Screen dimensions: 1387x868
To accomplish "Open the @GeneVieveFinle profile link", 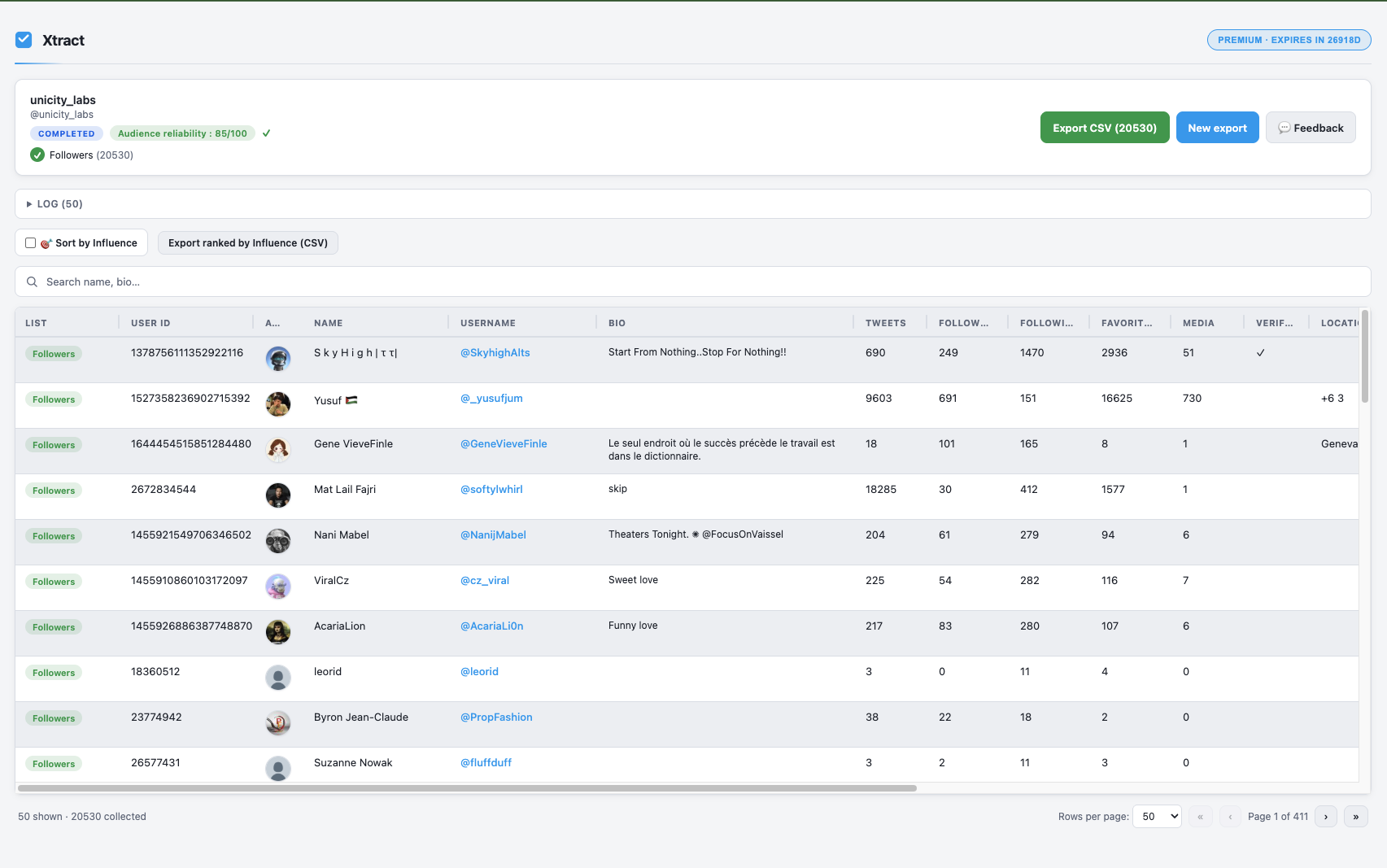I will coord(503,443).
